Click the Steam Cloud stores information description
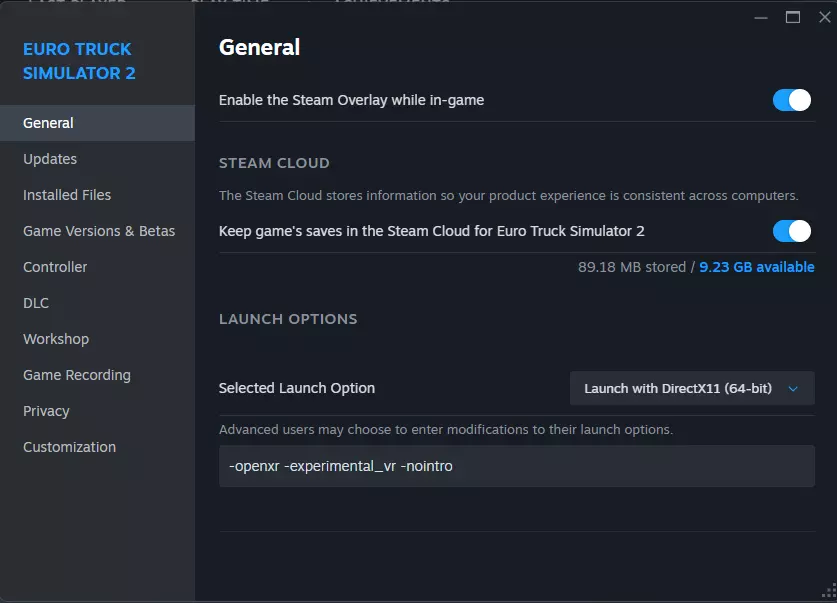 click(509, 196)
